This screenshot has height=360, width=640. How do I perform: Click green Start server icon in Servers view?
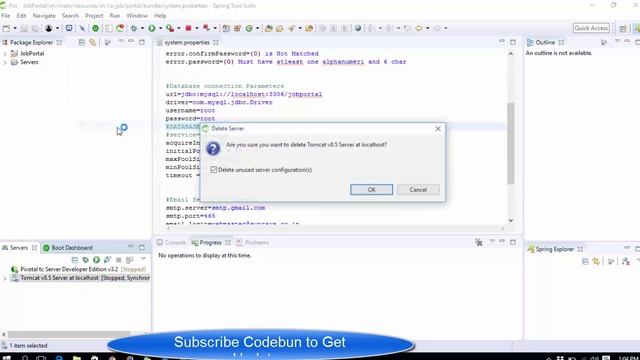(96, 260)
